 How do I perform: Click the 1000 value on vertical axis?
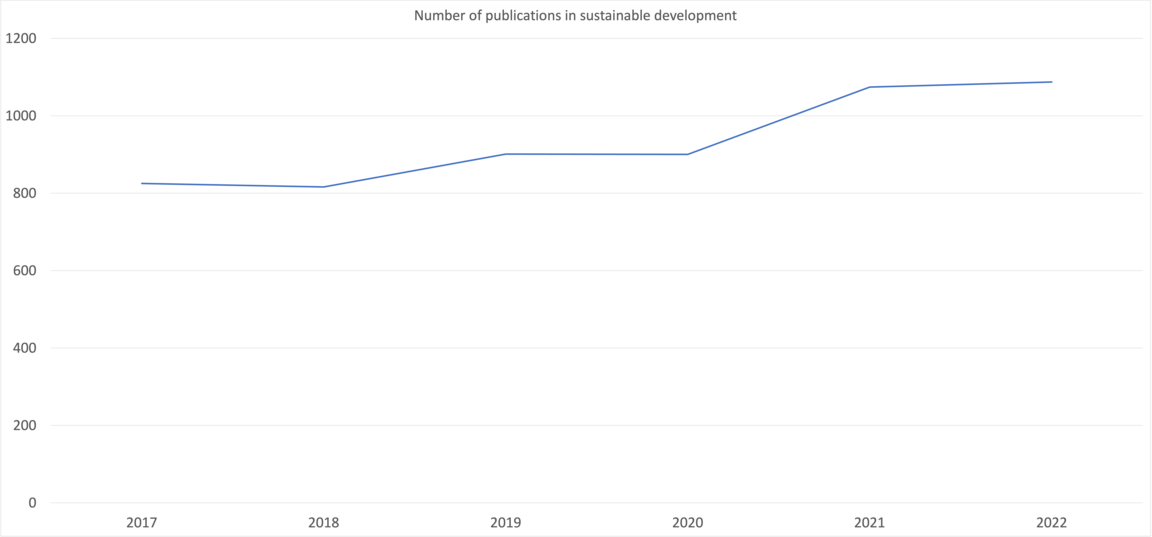[20, 116]
